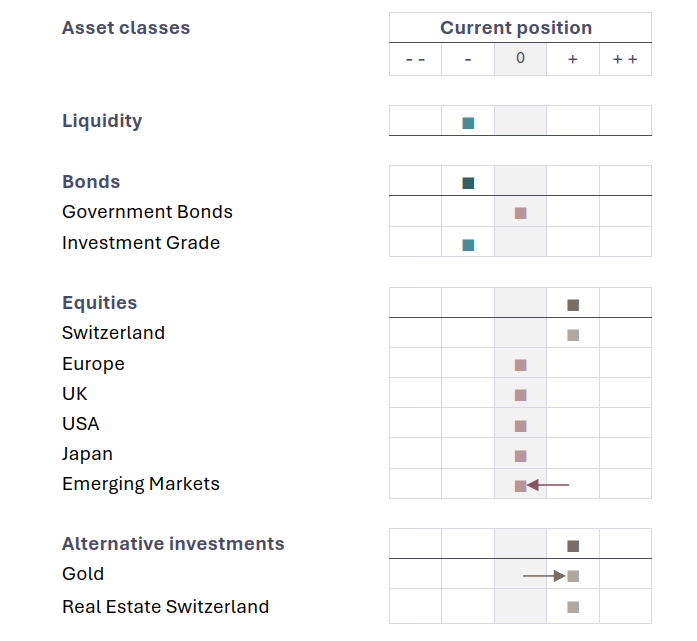Click the Asset classes heading
The image size is (697, 641).
[126, 28]
